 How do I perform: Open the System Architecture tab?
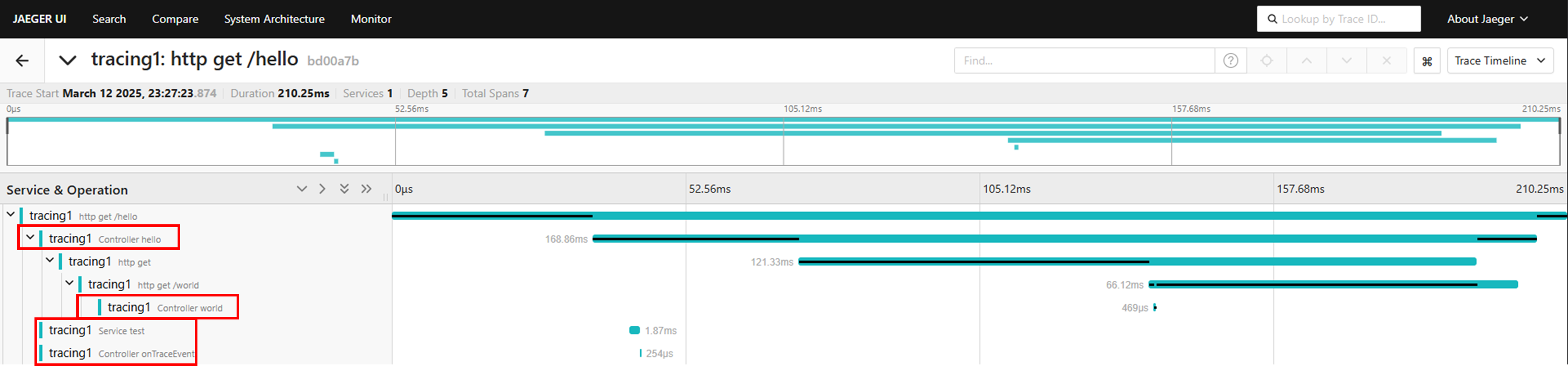click(274, 19)
